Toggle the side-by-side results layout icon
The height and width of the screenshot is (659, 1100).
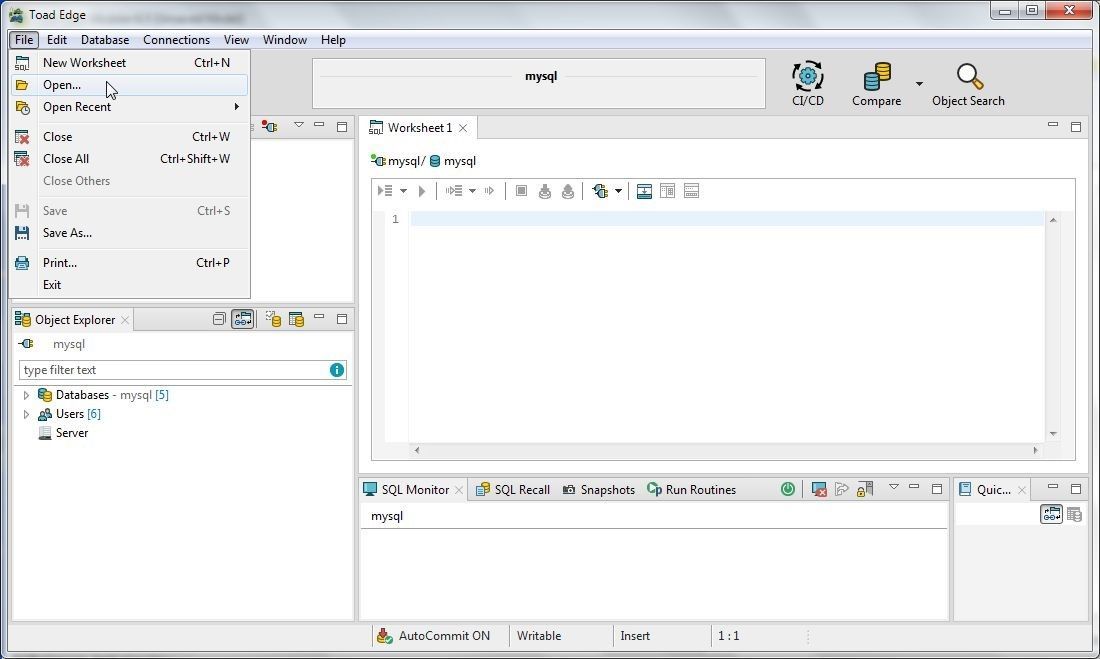(x=667, y=191)
